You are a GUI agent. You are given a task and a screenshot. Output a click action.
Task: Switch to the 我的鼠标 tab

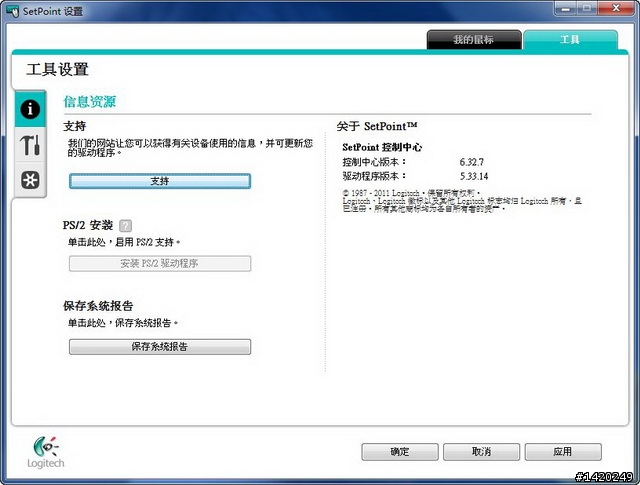coord(474,40)
